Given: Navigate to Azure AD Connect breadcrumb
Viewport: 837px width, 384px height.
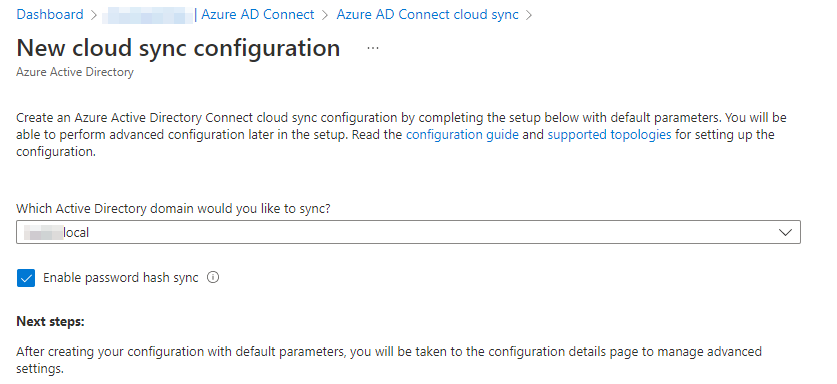Looking at the screenshot, I should (258, 14).
